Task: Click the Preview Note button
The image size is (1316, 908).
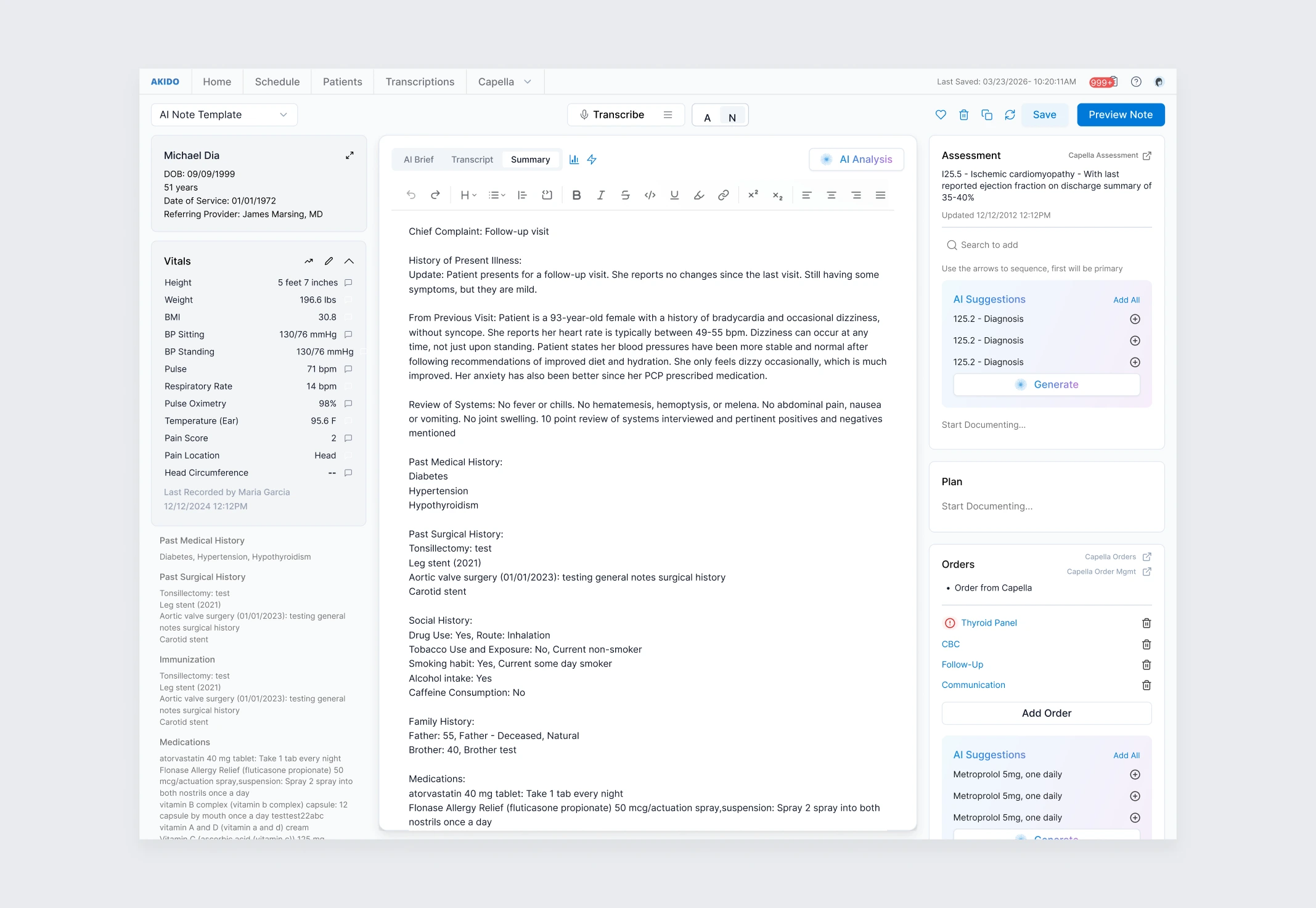Action: 1120,115
